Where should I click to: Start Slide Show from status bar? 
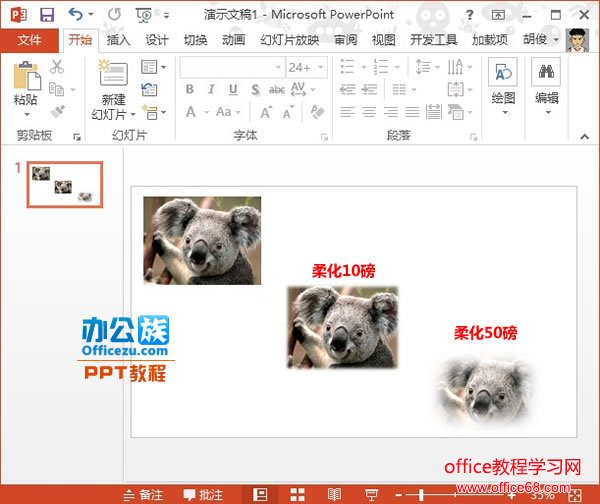click(371, 494)
